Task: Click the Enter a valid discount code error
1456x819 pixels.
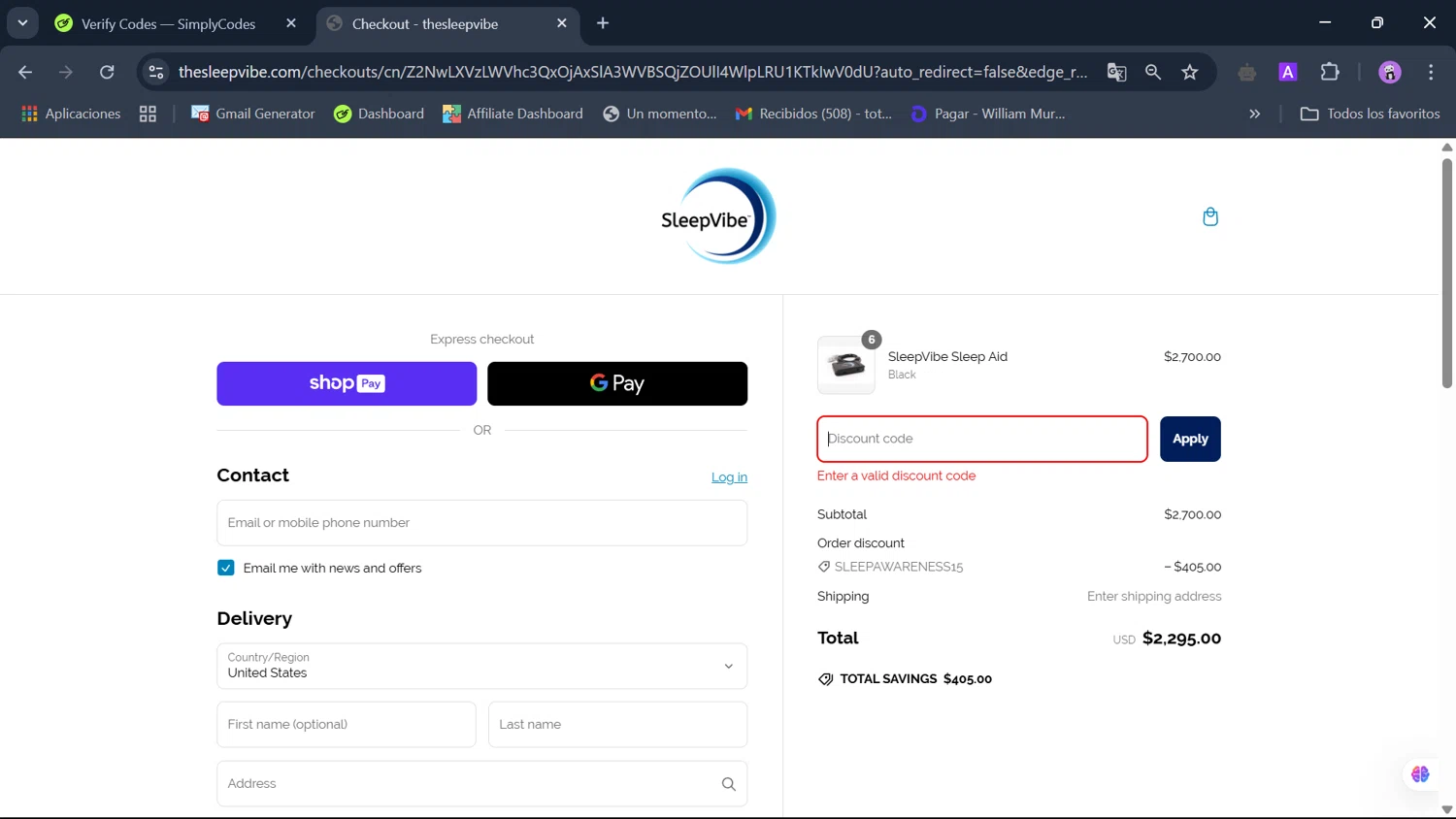Action: [896, 475]
